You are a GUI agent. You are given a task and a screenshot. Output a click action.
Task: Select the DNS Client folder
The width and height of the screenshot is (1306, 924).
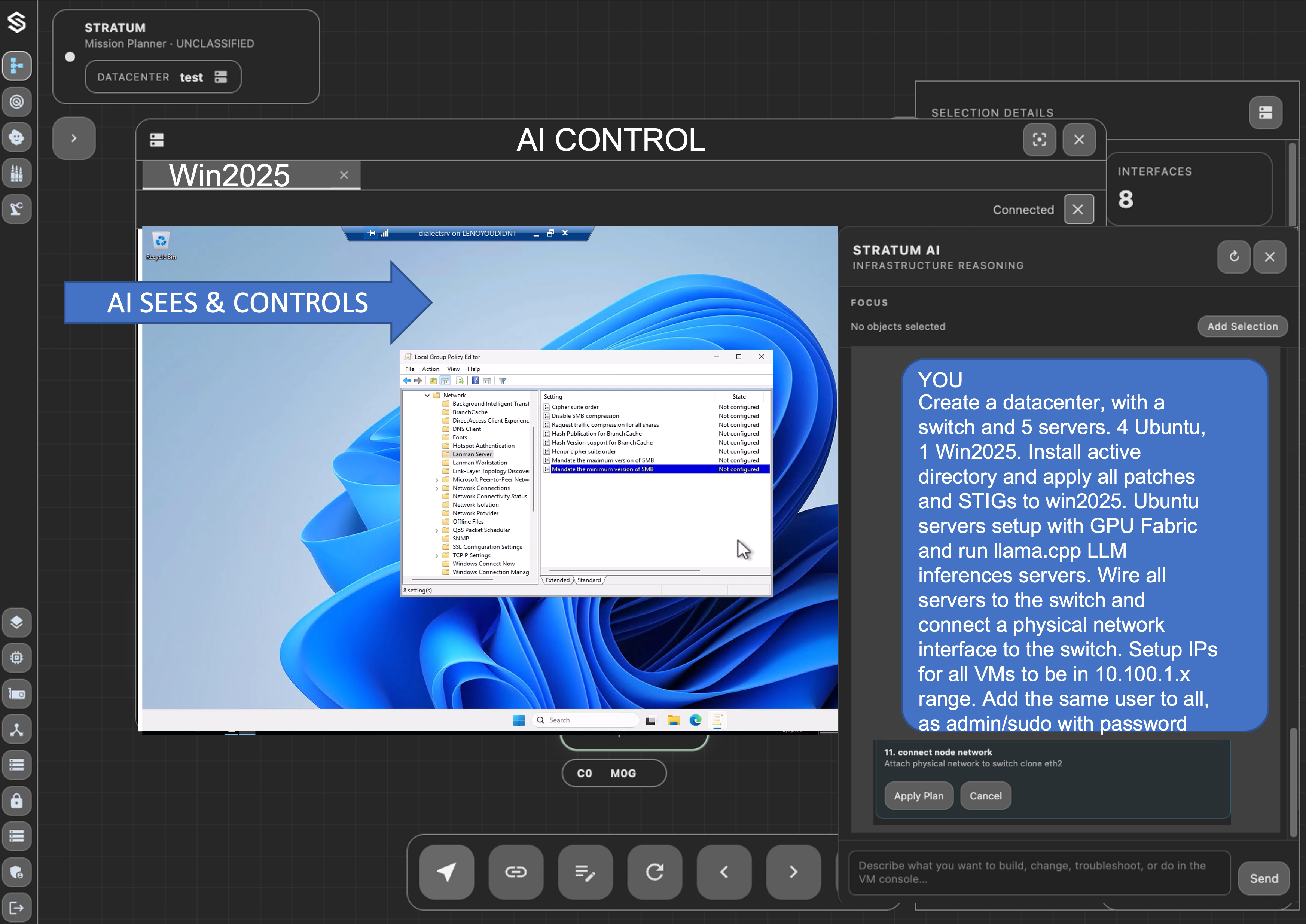(466, 430)
